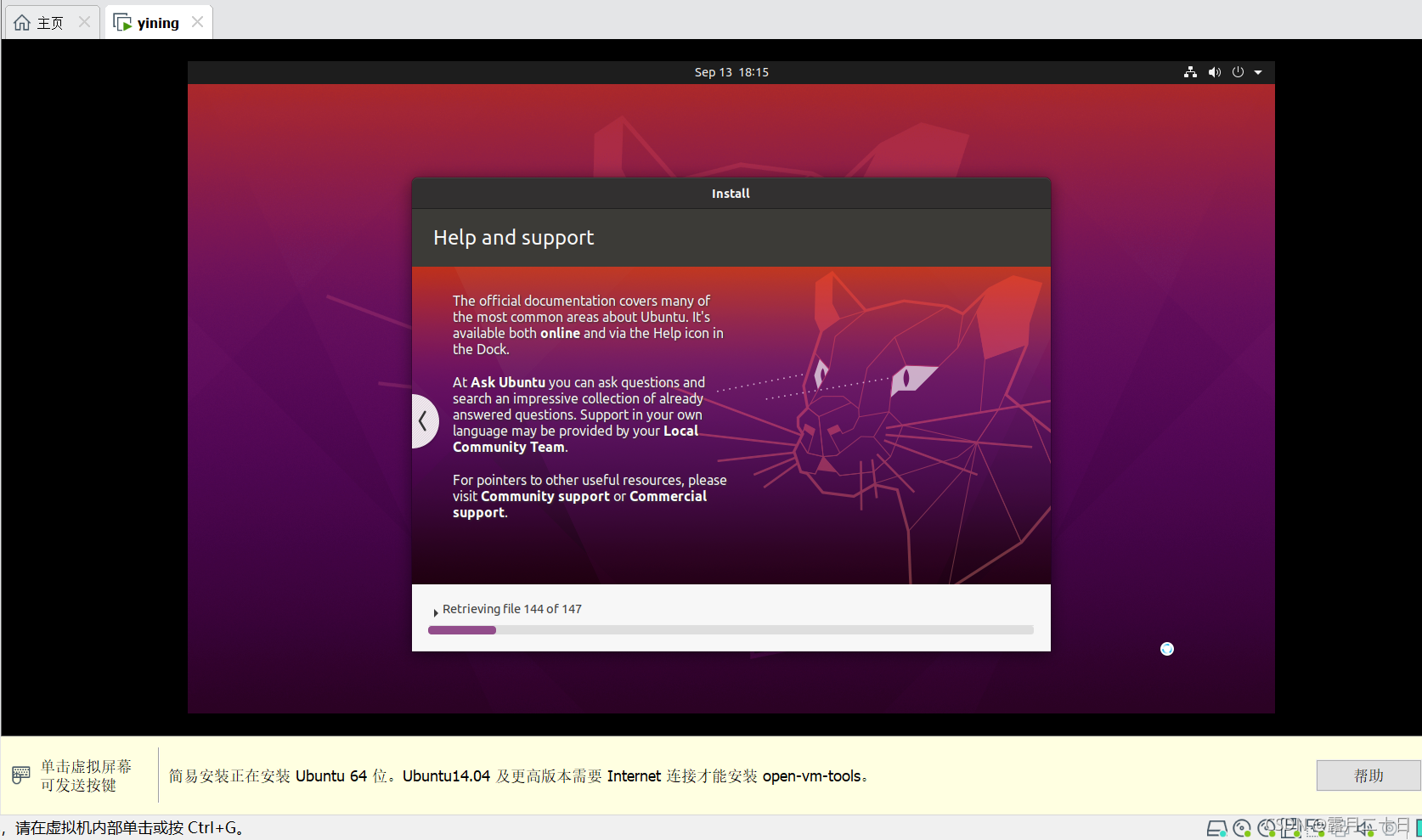Image resolution: width=1422 pixels, height=840 pixels.
Task: Expand the Retrieving file details triangle
Action: click(436, 612)
